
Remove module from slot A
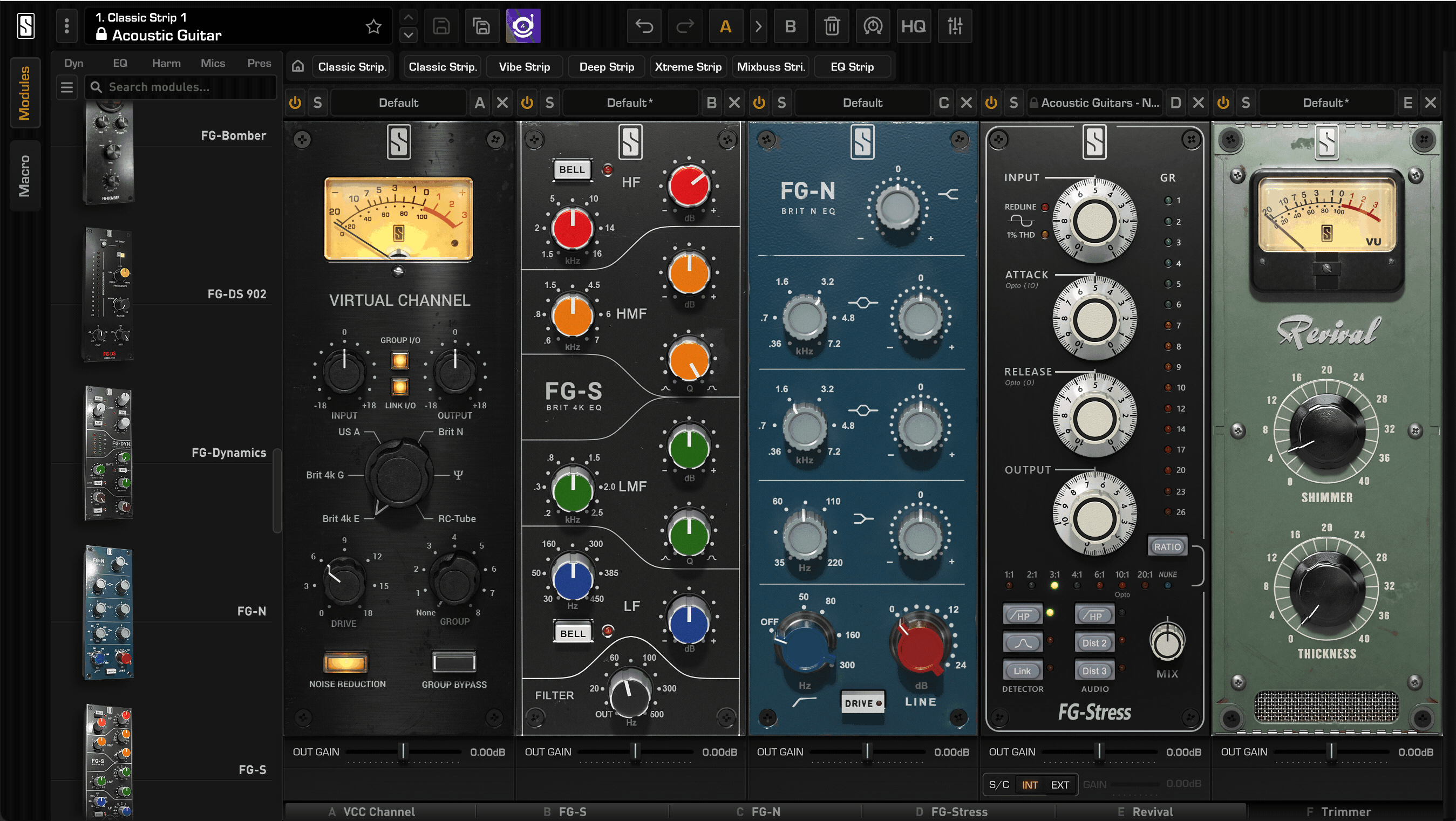pyautogui.click(x=502, y=103)
